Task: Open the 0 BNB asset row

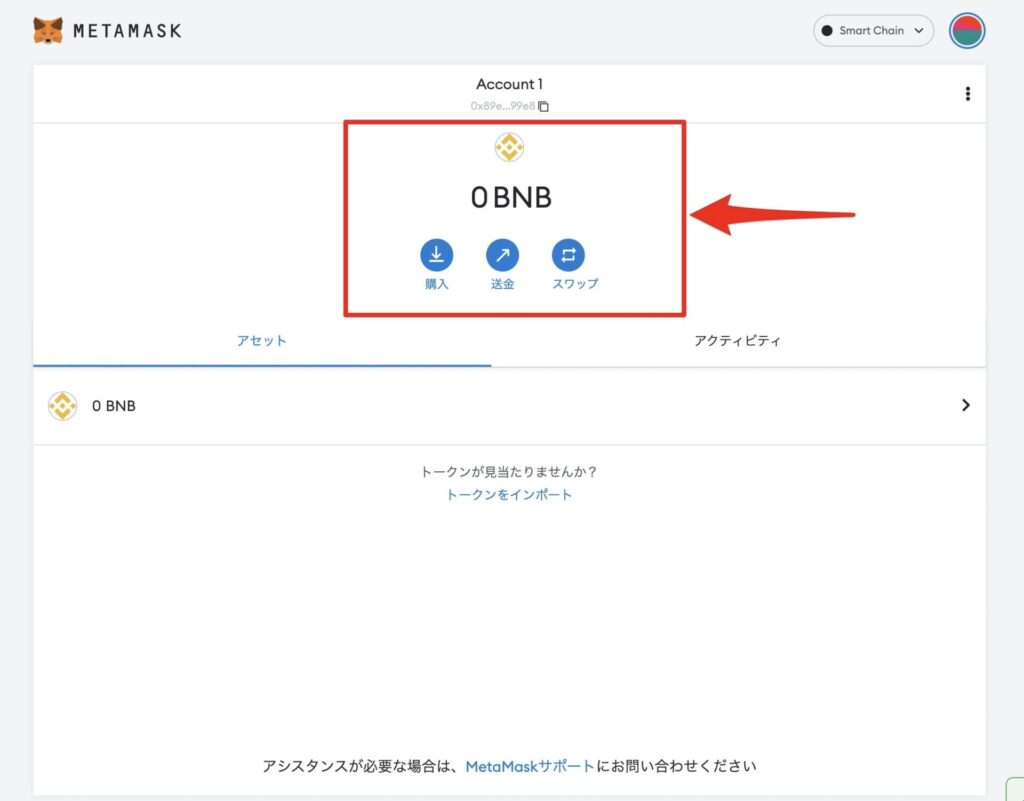Action: point(509,406)
